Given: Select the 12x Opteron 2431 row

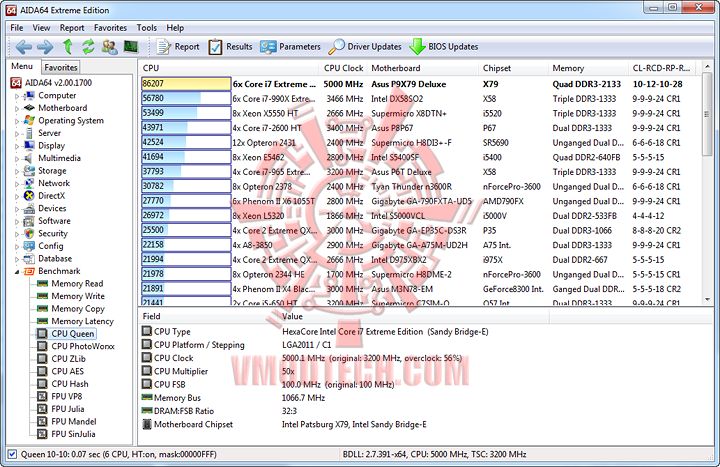Looking at the screenshot, I should tap(422, 142).
